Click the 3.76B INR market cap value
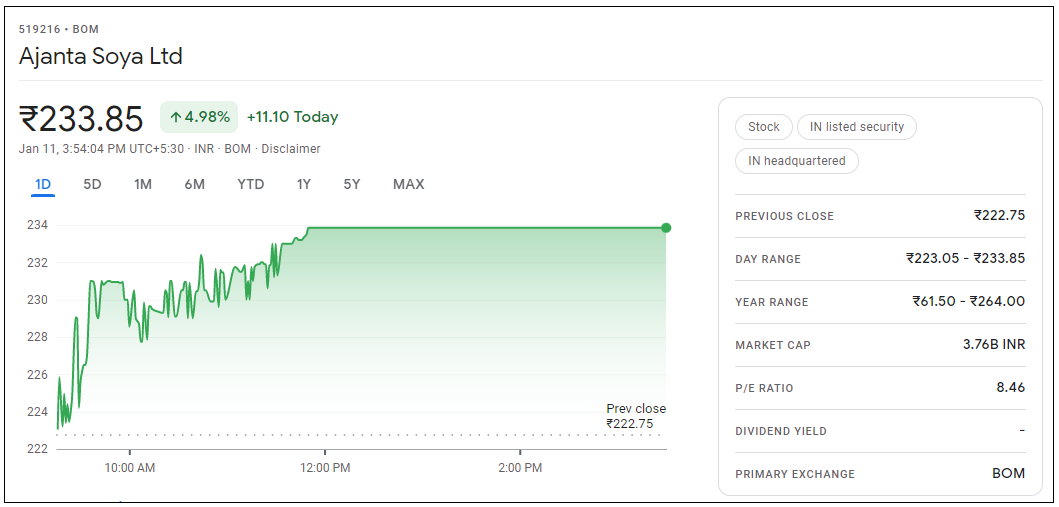 (x=994, y=345)
